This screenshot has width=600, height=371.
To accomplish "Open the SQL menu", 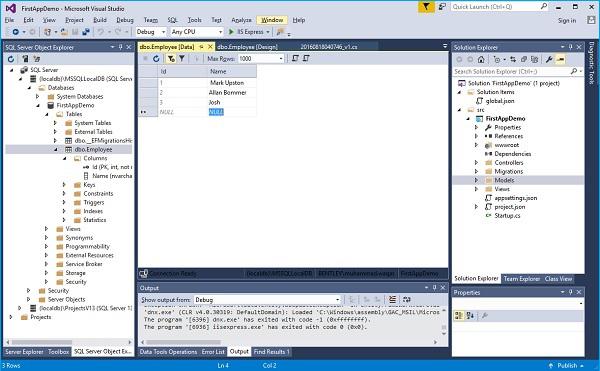I will (x=172, y=20).
